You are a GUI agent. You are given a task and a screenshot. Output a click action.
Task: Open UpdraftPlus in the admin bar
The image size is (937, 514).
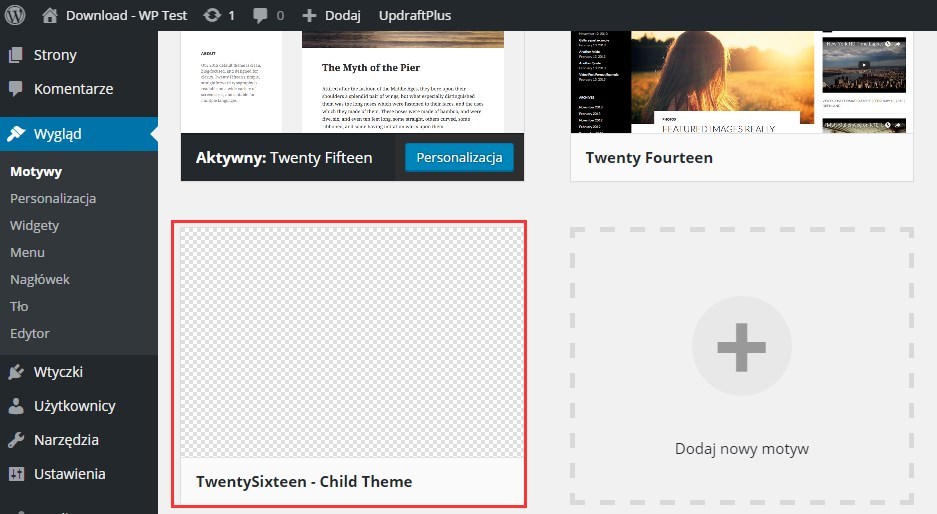click(415, 16)
